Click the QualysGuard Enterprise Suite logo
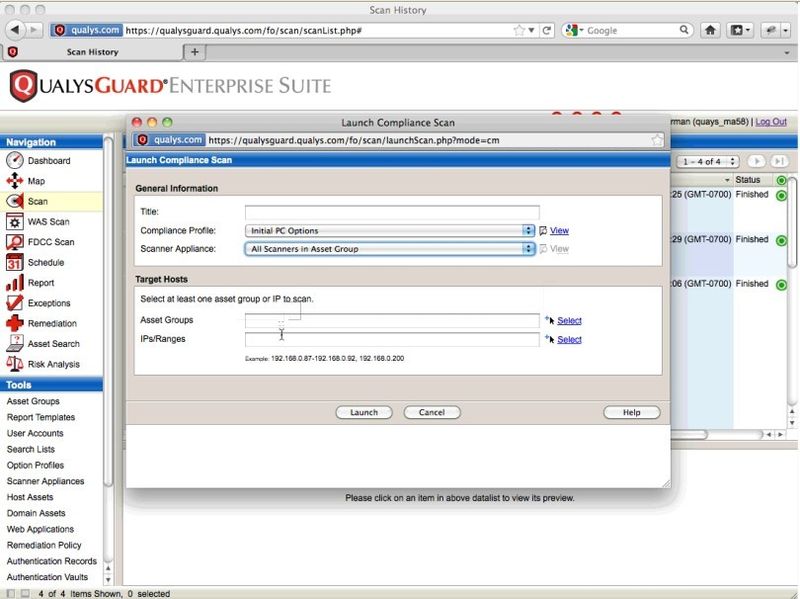This screenshot has width=800, height=599. (x=170, y=86)
